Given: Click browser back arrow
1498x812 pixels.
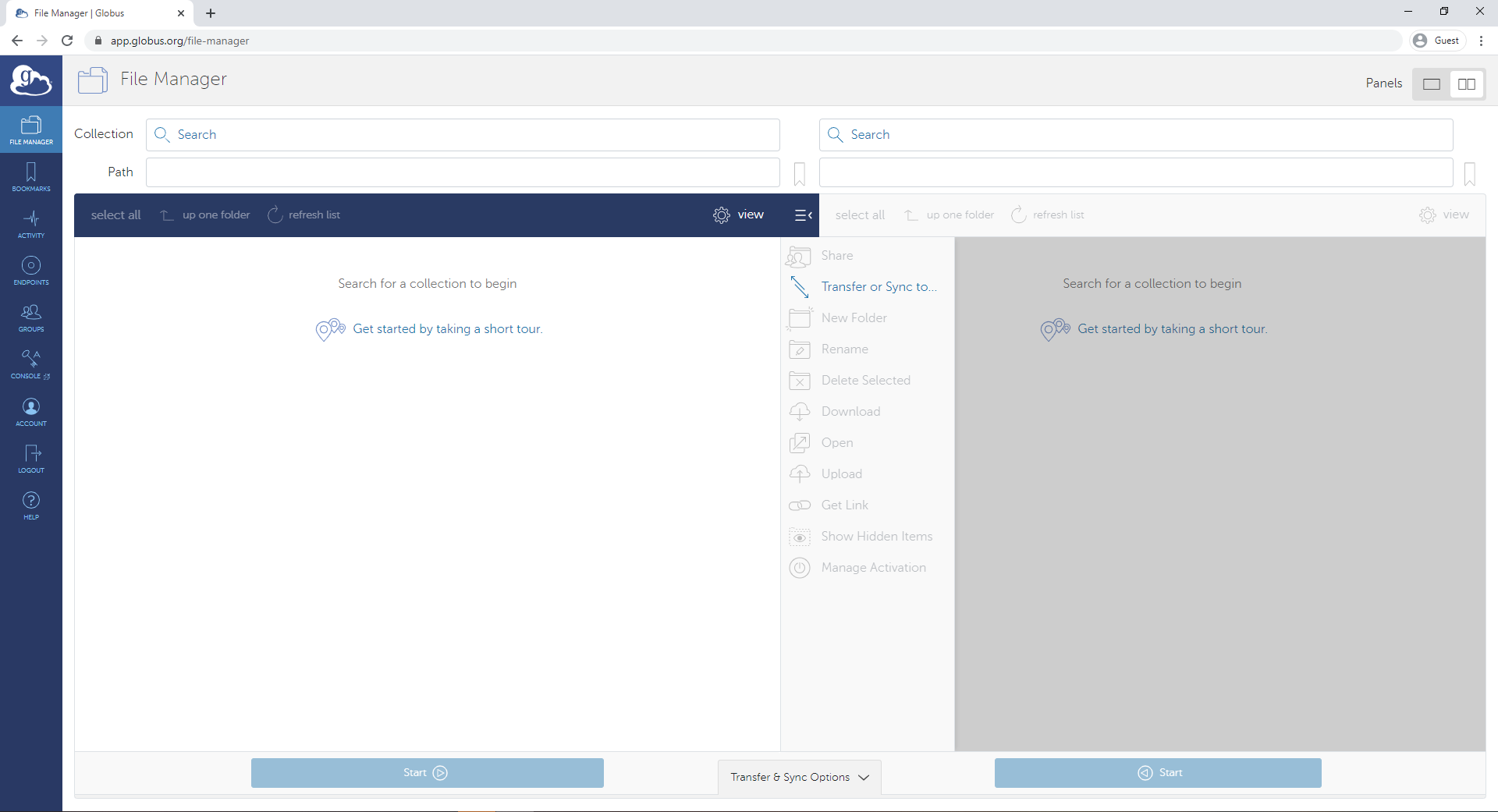Looking at the screenshot, I should [x=17, y=41].
